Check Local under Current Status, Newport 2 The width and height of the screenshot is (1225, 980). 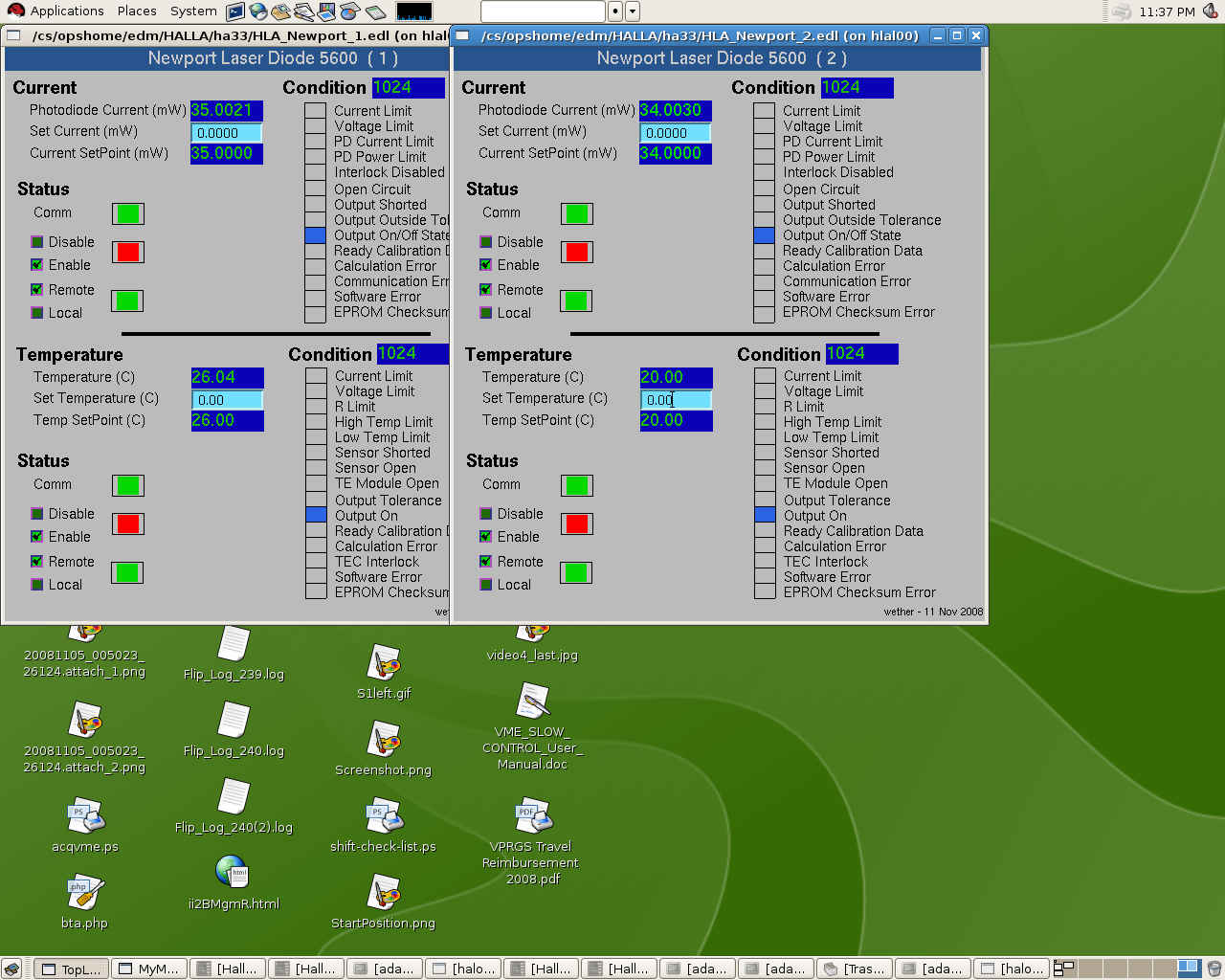[x=486, y=313]
